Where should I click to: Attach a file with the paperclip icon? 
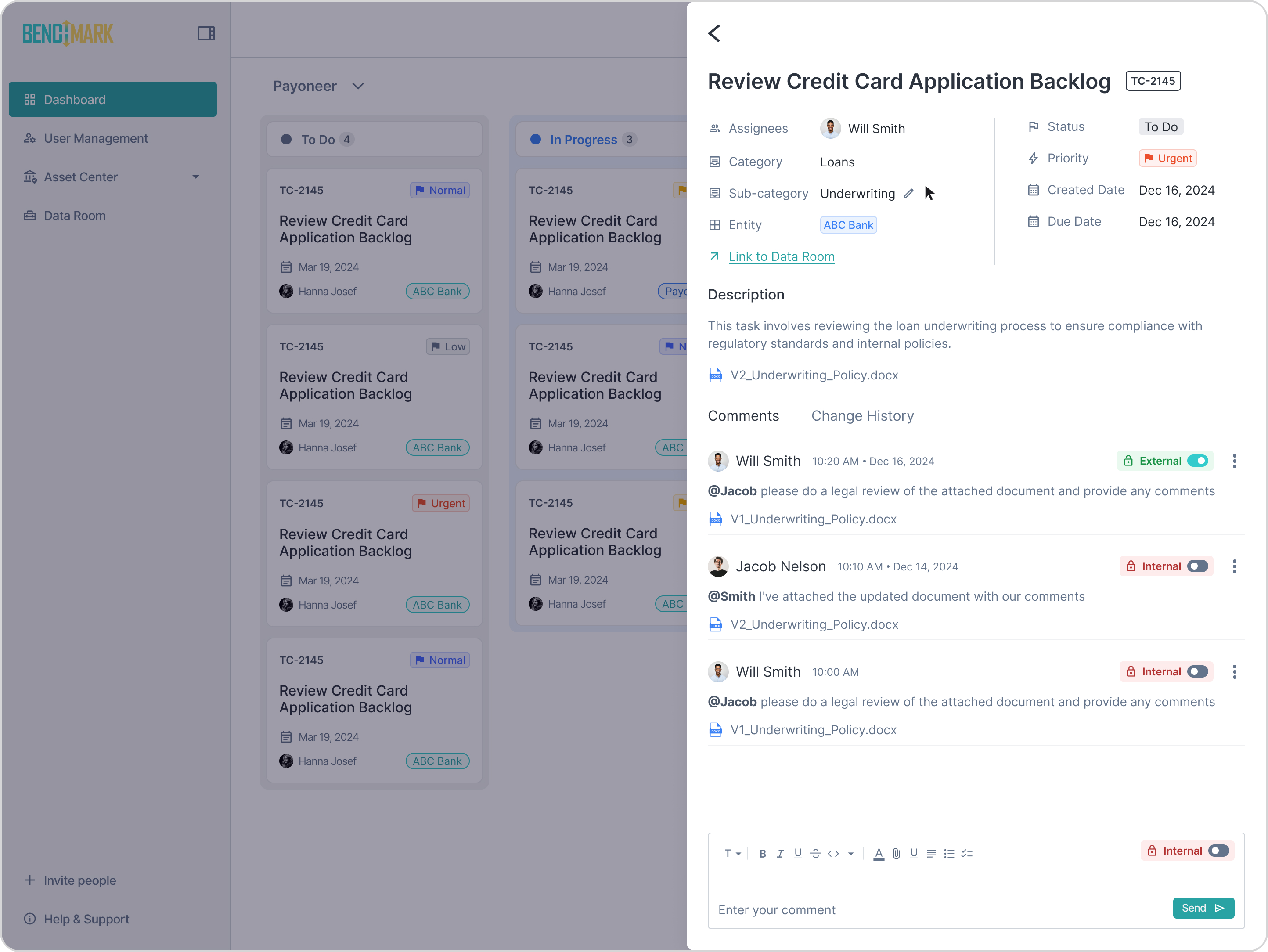pyautogui.click(x=897, y=853)
